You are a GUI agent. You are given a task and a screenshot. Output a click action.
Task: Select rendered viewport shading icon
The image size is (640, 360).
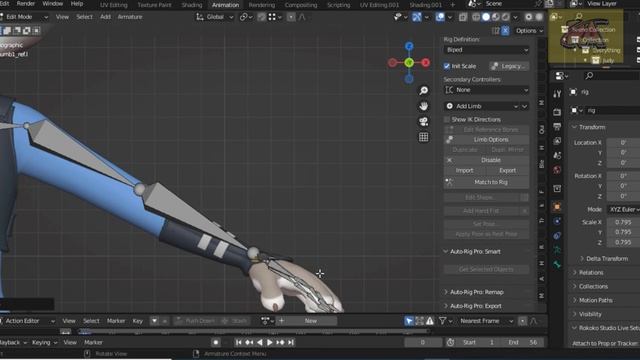505,17
